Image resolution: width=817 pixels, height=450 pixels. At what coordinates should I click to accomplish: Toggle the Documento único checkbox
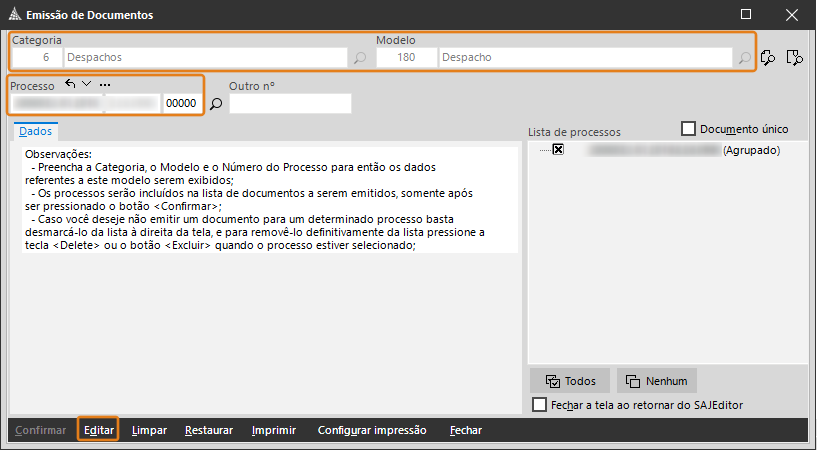tap(688, 129)
